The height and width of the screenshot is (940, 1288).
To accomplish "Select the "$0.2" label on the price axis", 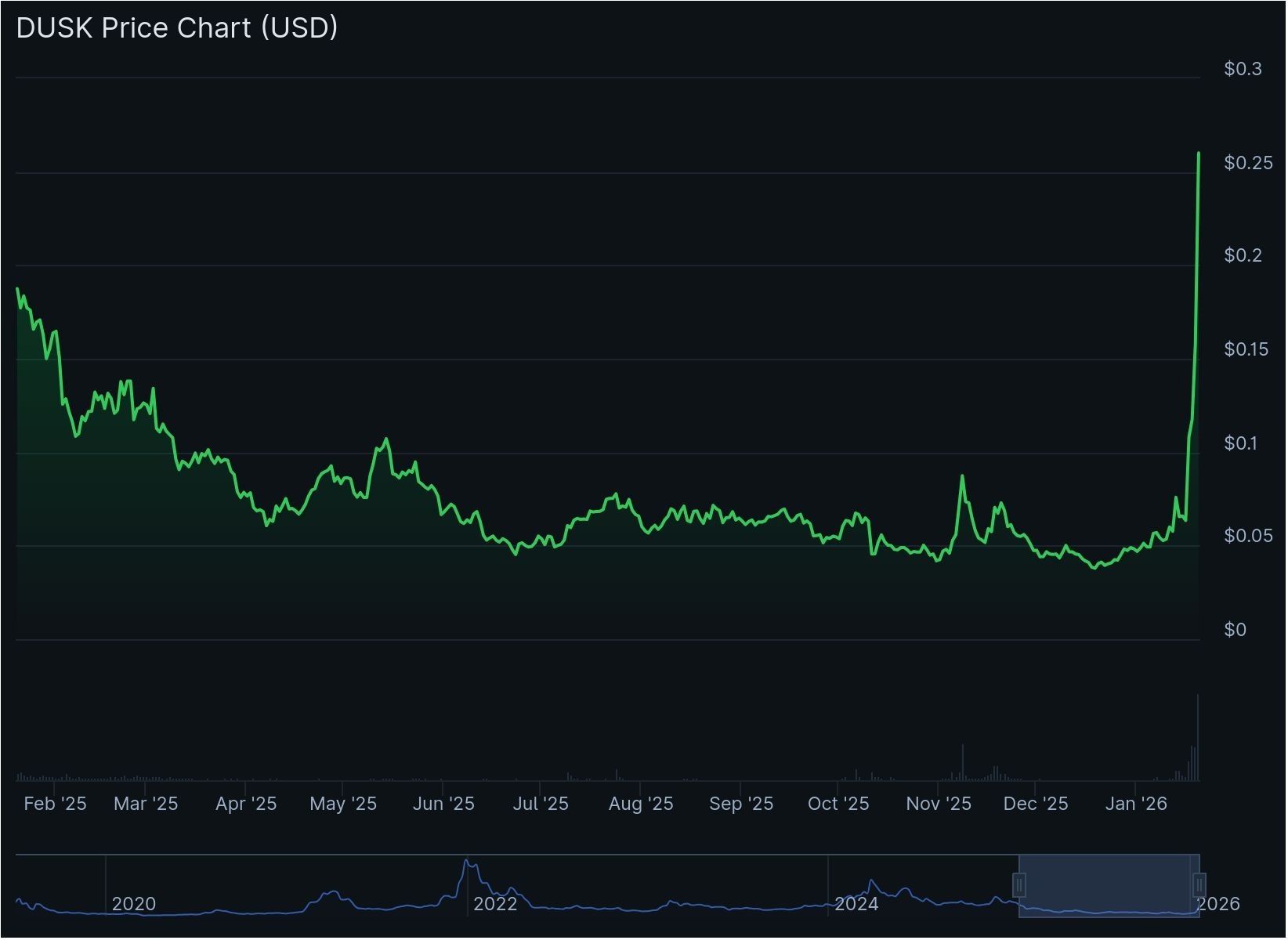I will (x=1243, y=255).
